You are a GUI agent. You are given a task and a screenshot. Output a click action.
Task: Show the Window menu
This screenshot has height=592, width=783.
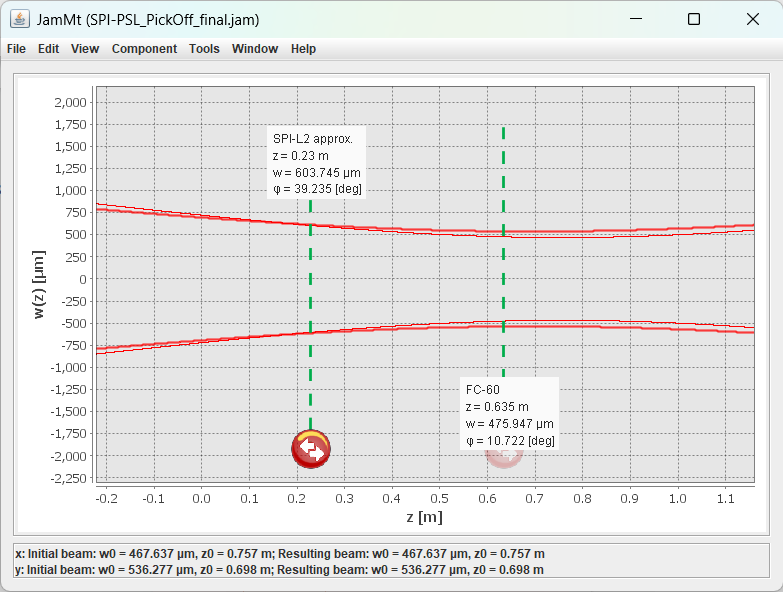click(255, 49)
